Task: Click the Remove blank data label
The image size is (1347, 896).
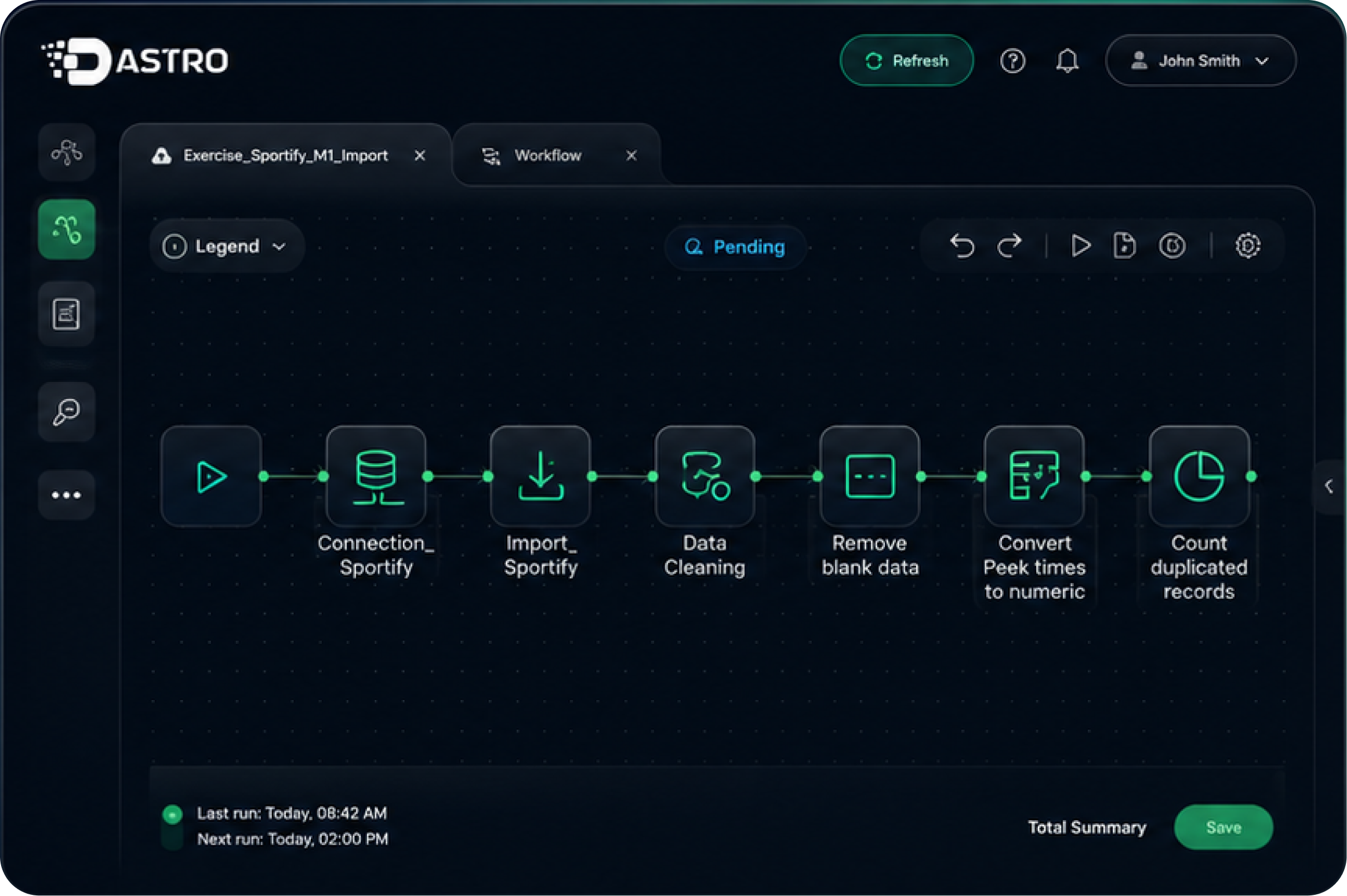Action: (870, 555)
